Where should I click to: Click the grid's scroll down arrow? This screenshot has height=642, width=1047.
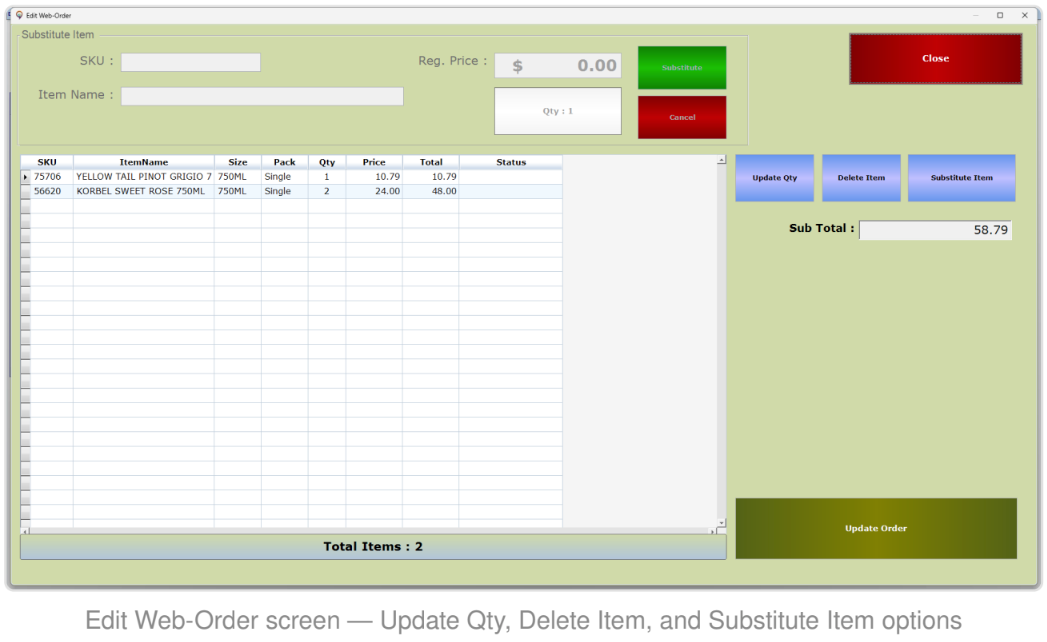pyautogui.click(x=721, y=523)
